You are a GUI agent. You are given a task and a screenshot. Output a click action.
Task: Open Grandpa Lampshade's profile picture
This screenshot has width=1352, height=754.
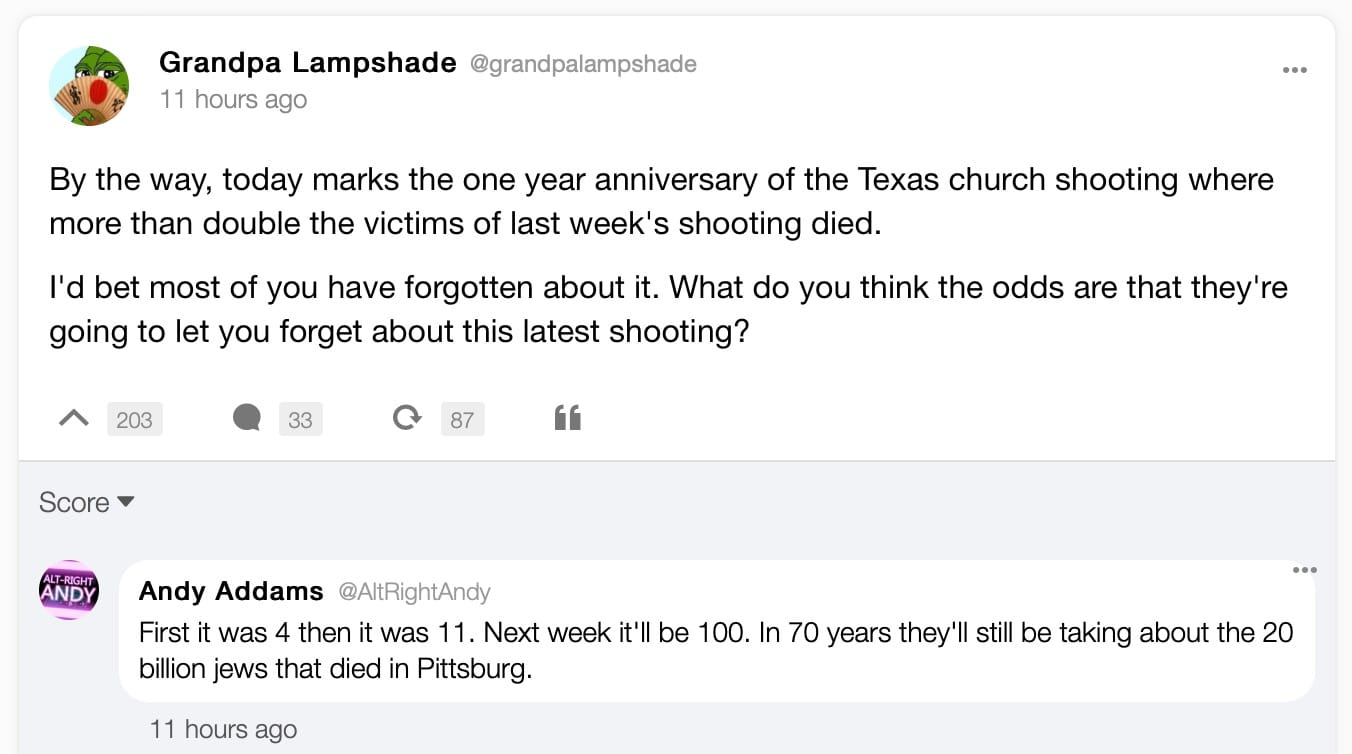[89, 85]
